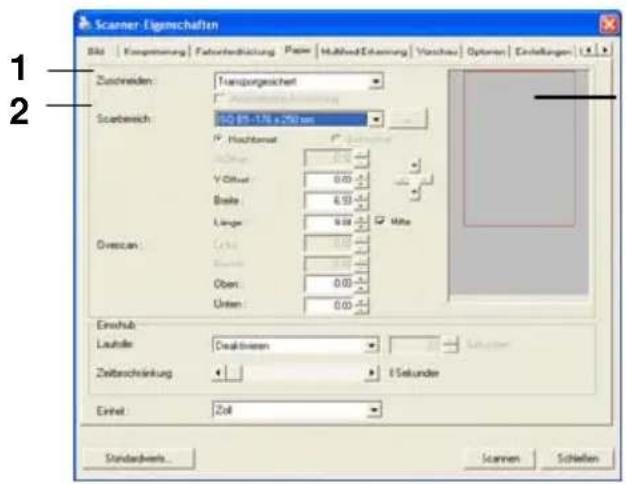Image resolution: width=626 pixels, height=484 pixels.
Task: Go to the Farbunterdrückung tab
Action: tap(235, 52)
